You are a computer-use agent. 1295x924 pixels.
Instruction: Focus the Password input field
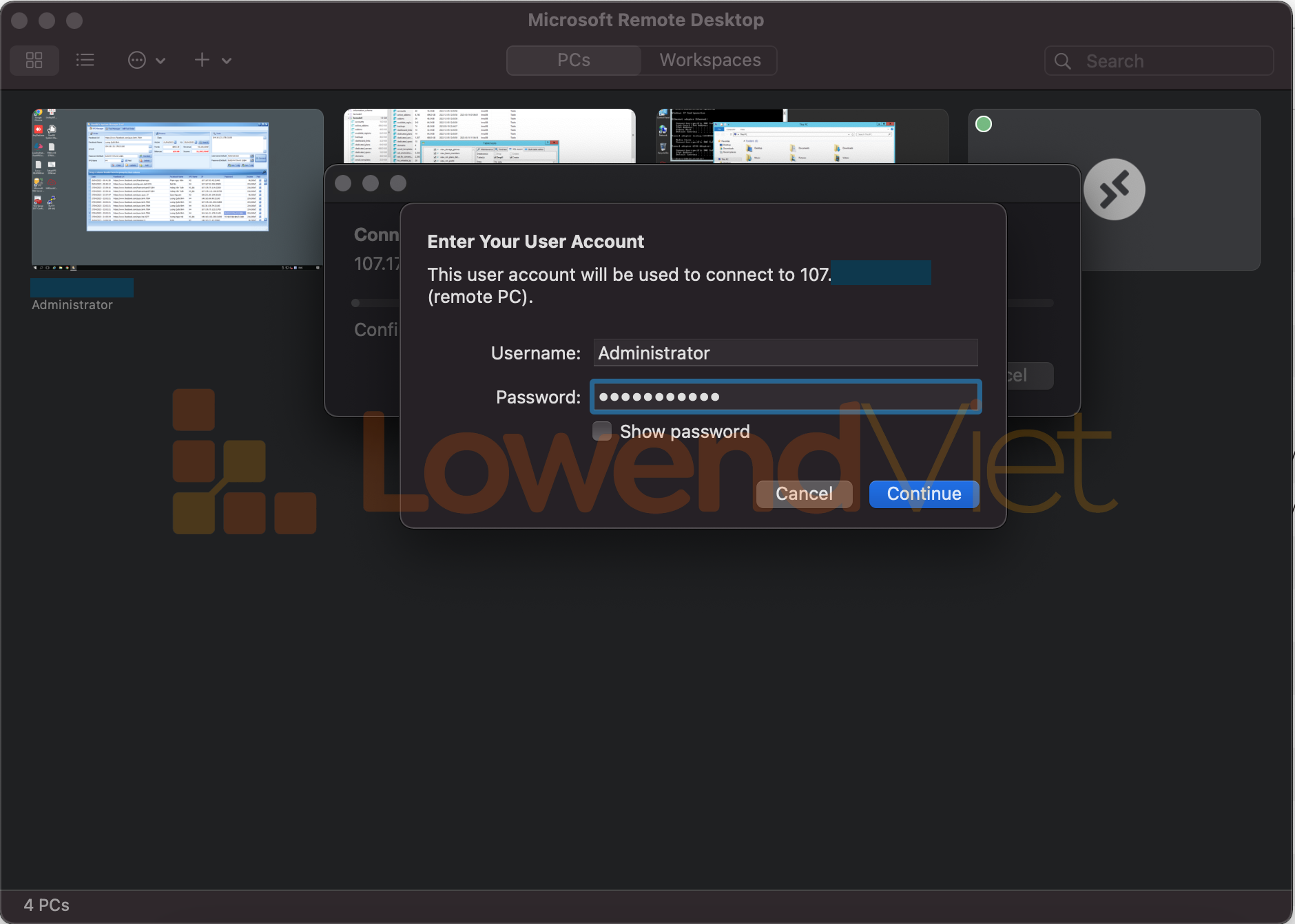tap(785, 397)
